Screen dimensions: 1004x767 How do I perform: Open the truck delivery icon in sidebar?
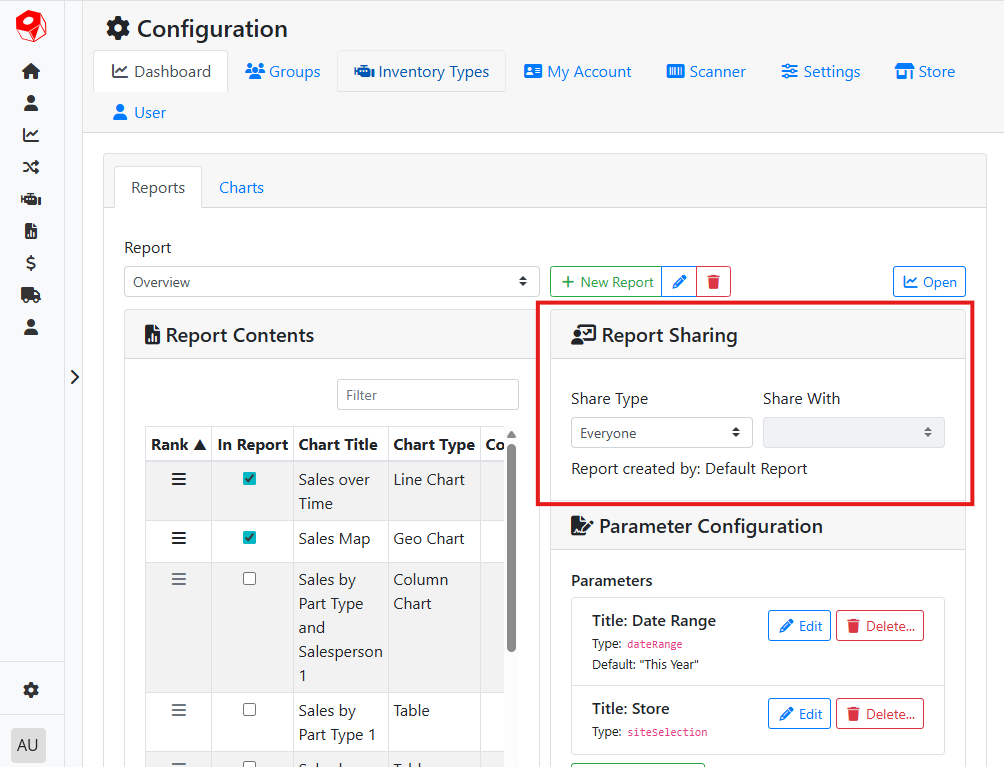[31, 295]
